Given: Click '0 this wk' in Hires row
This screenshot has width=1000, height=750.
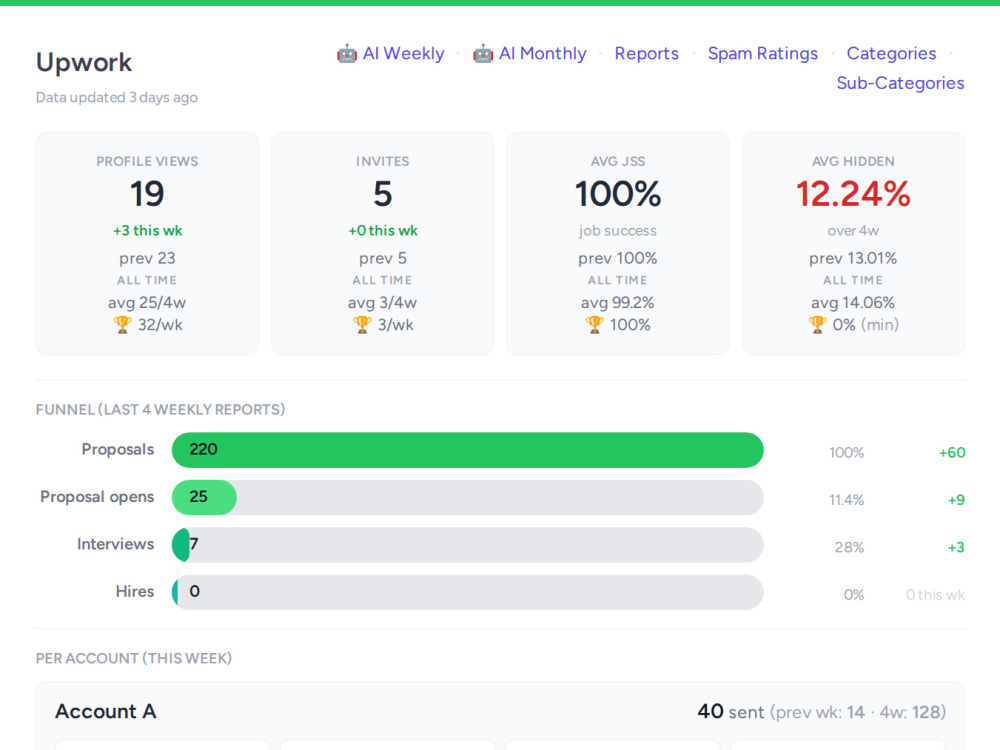Looking at the screenshot, I should (935, 594).
